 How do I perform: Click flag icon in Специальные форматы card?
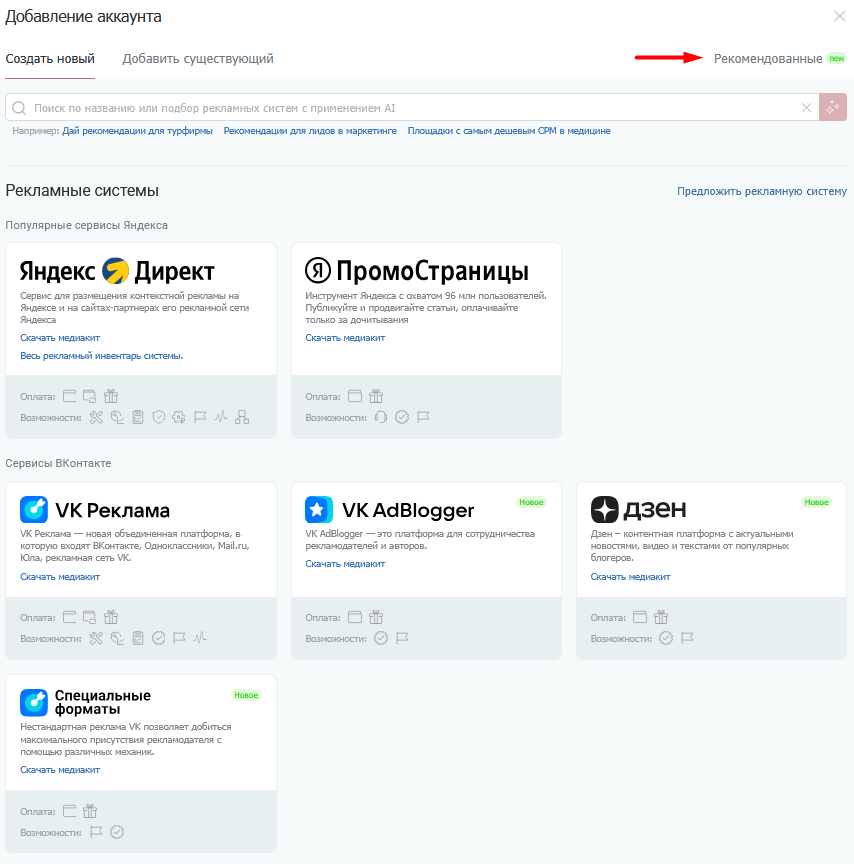point(96,831)
